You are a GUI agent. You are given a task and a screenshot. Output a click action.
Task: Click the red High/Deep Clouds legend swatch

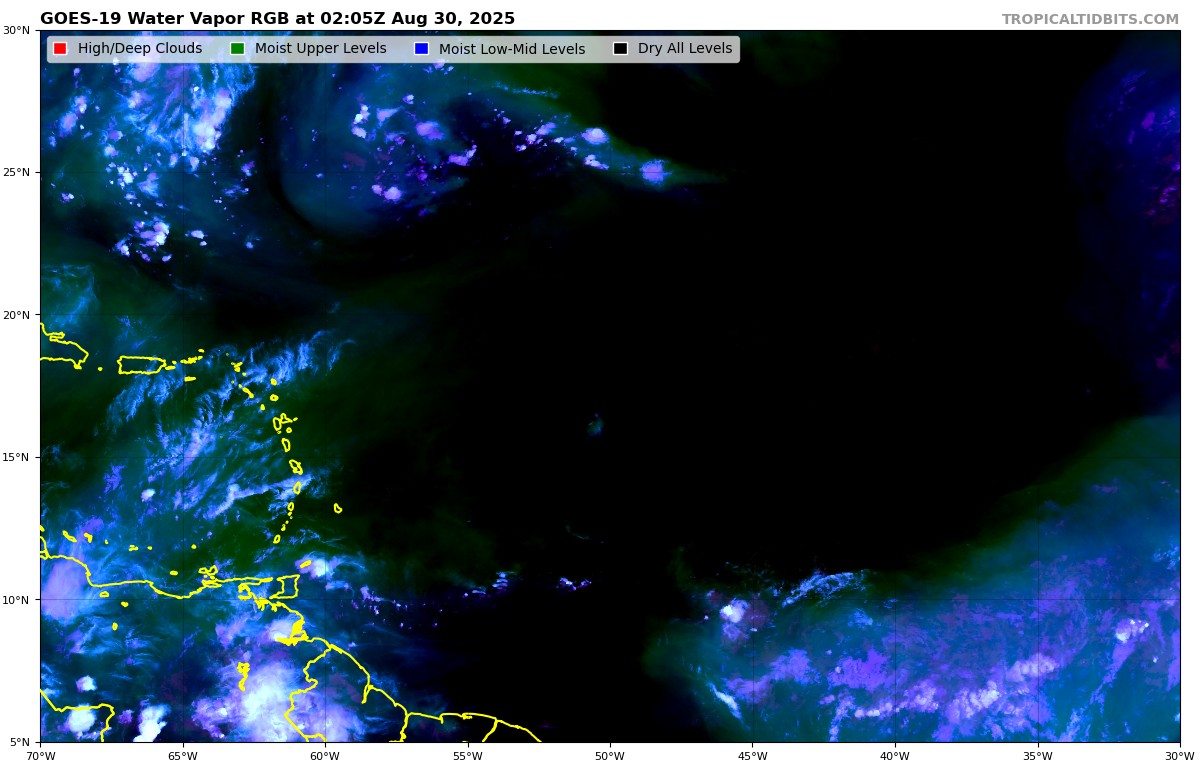tap(60, 49)
